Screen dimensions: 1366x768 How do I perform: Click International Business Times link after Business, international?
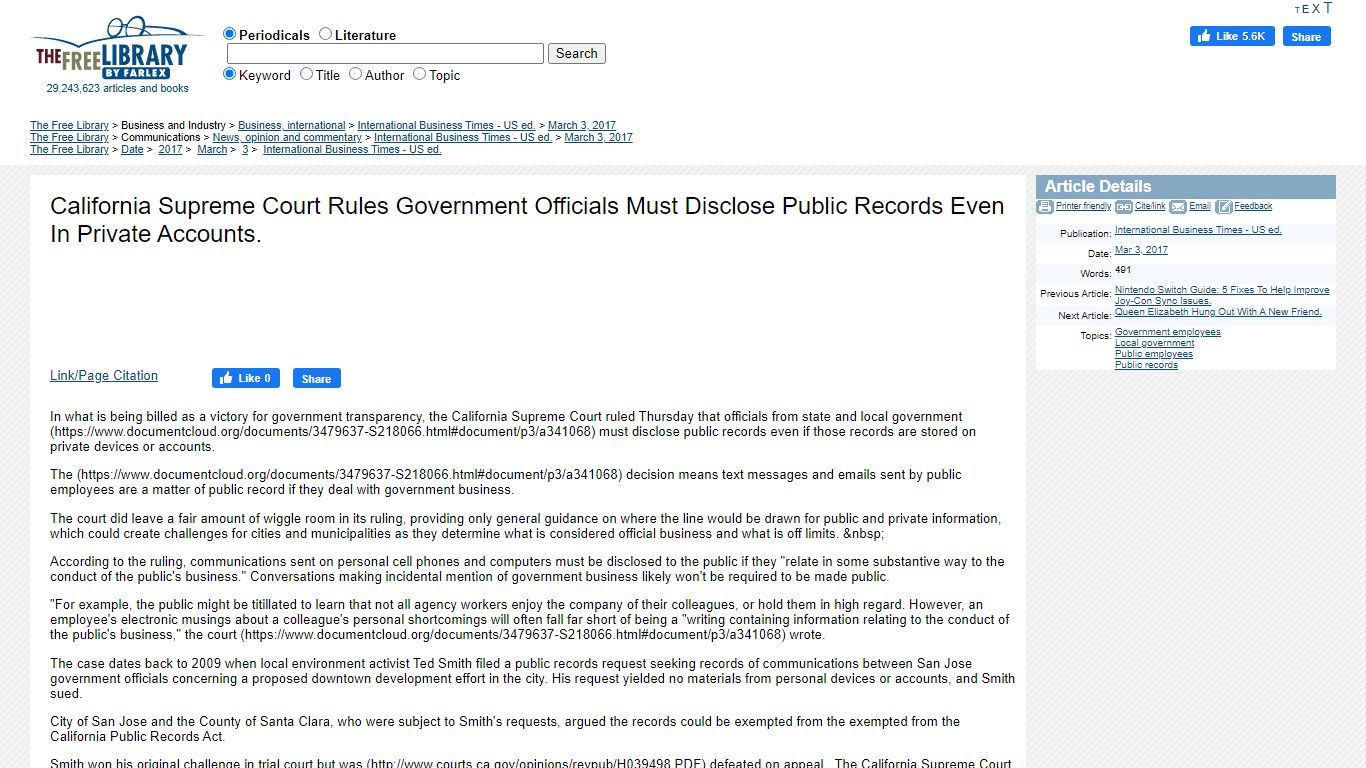446,126
